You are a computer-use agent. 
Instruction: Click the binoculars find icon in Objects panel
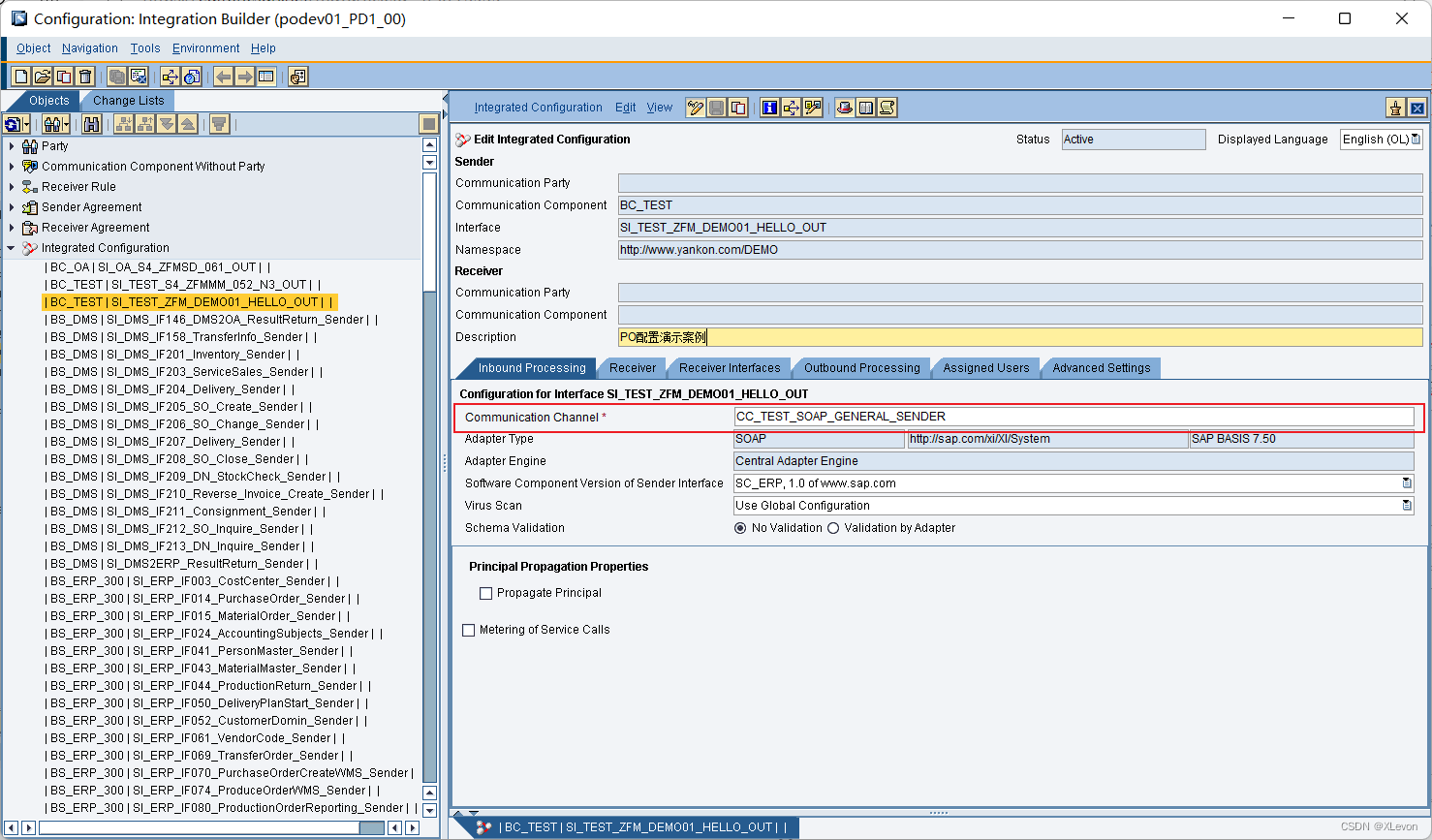pos(92,124)
